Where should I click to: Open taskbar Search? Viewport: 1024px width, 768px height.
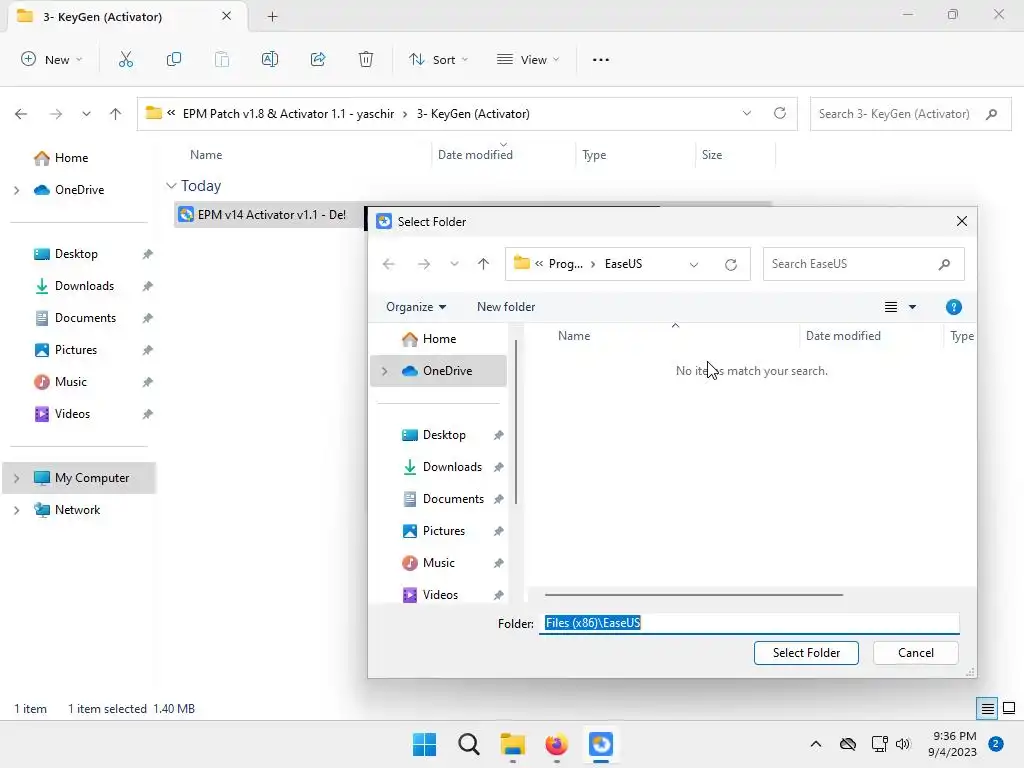(x=468, y=744)
